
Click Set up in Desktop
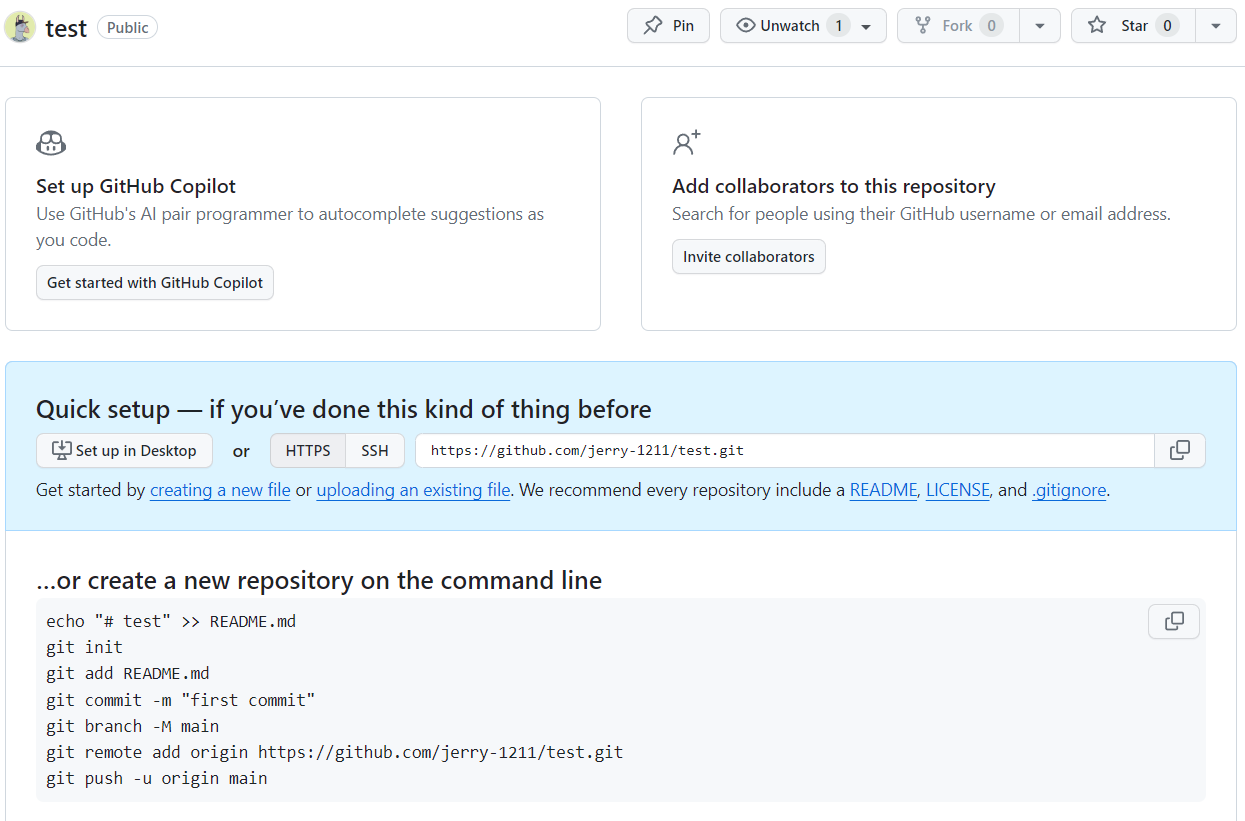point(124,451)
